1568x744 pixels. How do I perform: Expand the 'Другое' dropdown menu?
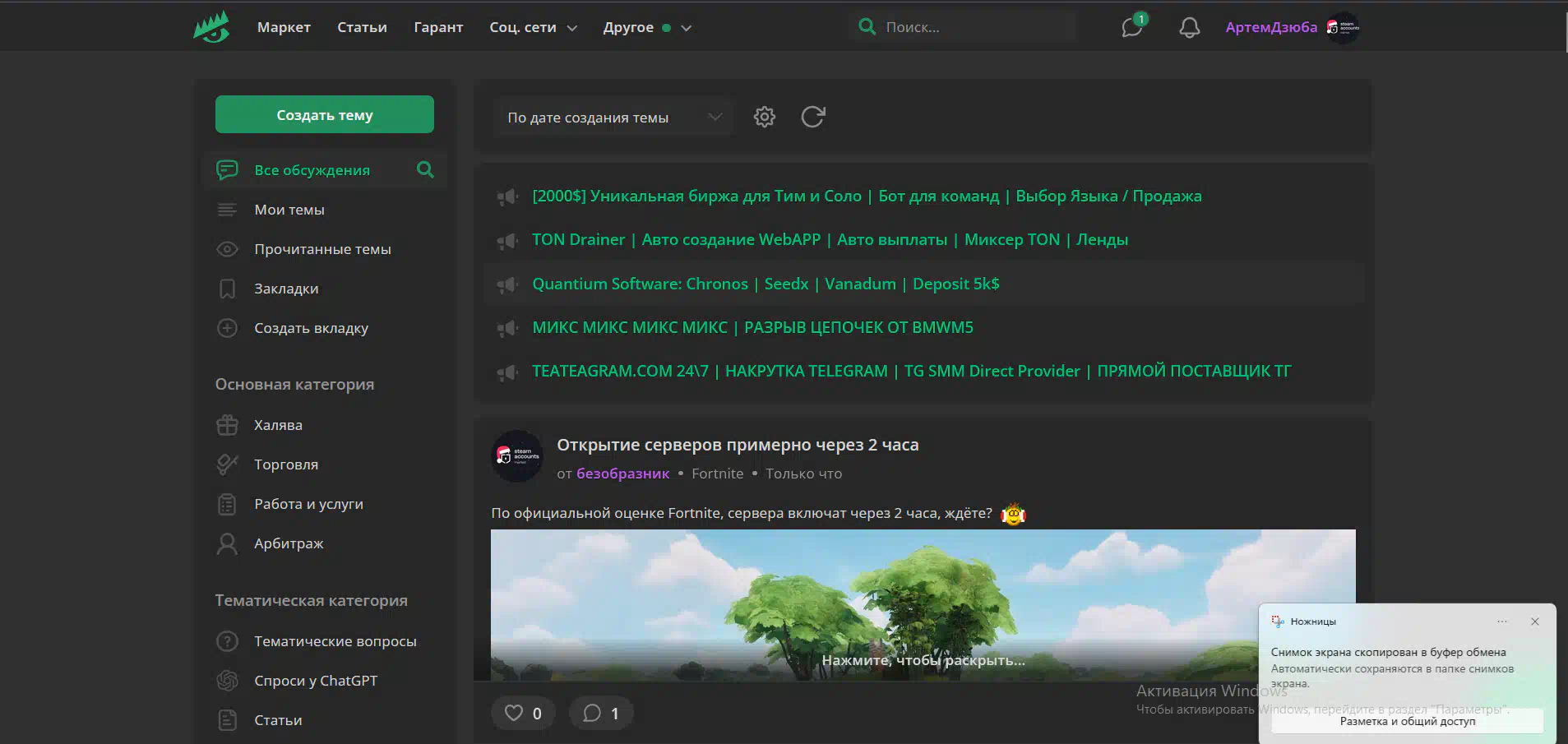[x=647, y=27]
